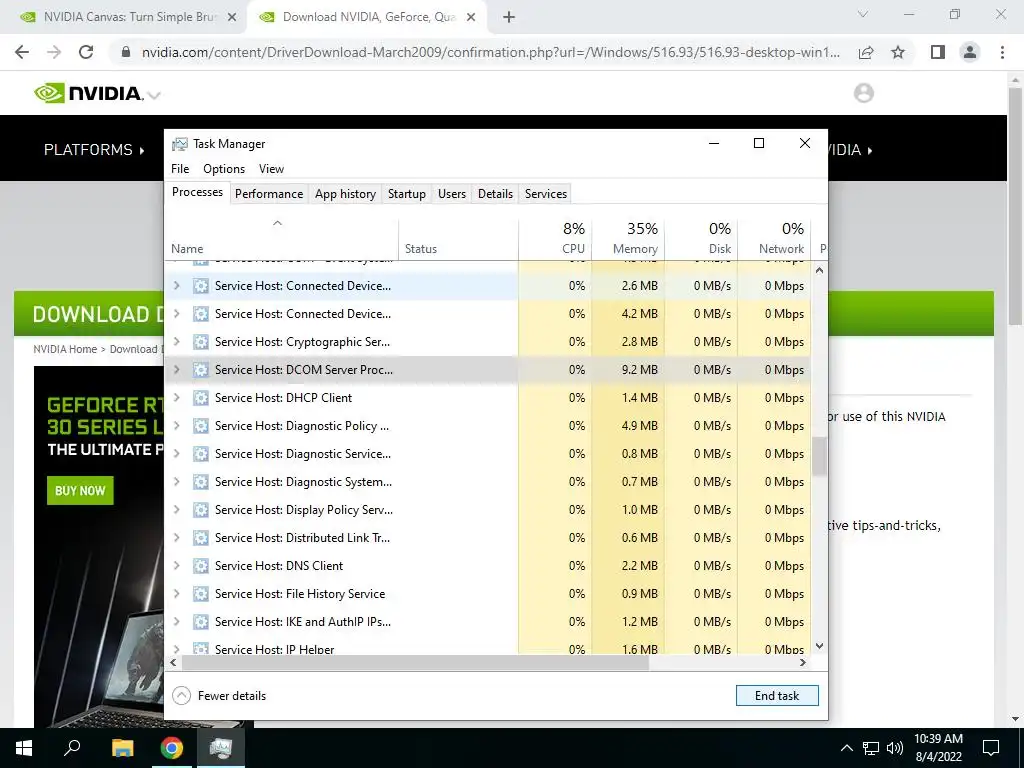
Task: Switch to Details tab
Action: pyautogui.click(x=495, y=194)
